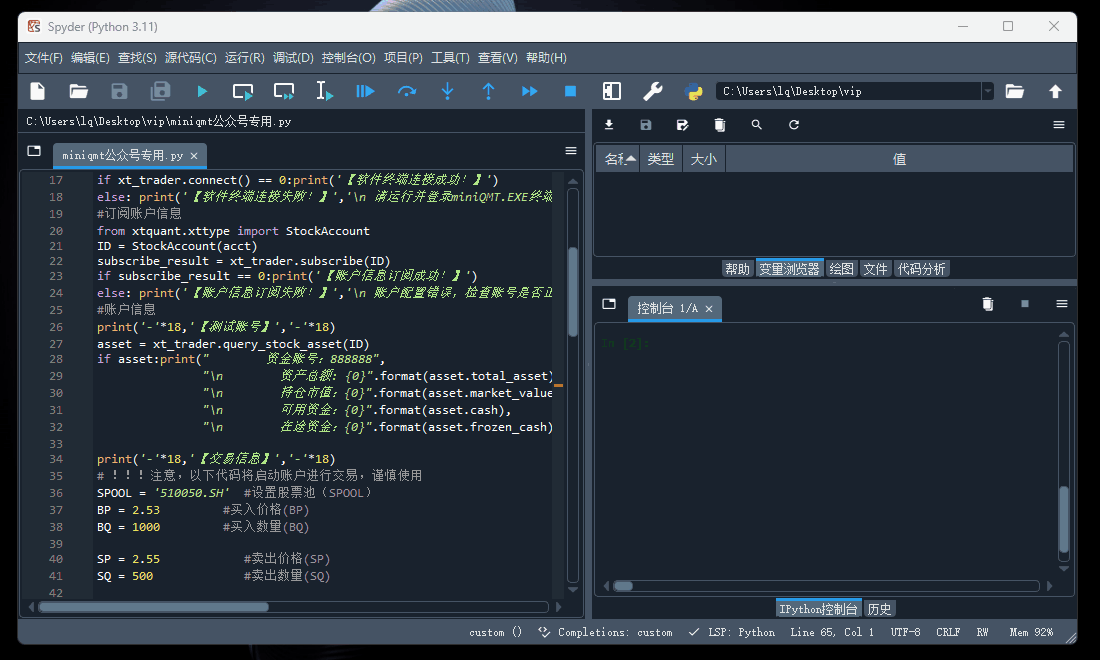Viewport: 1100px width, 660px height.
Task: Create a new file from toolbar
Action: 38,91
